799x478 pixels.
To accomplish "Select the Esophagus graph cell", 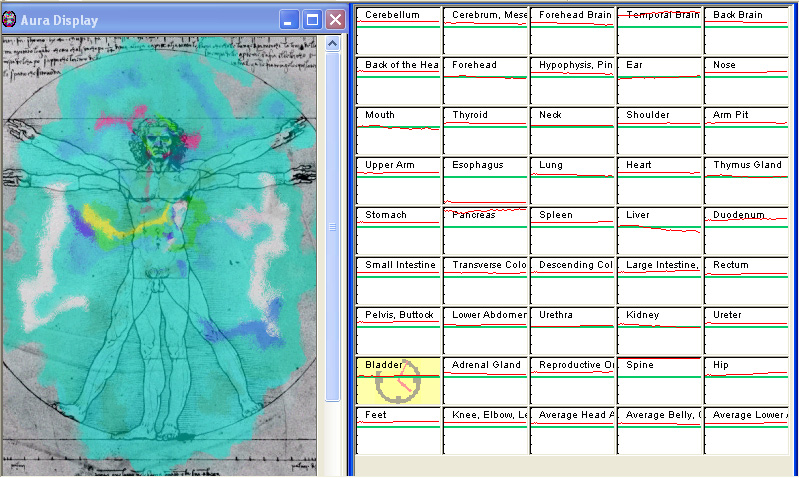I will pos(485,180).
